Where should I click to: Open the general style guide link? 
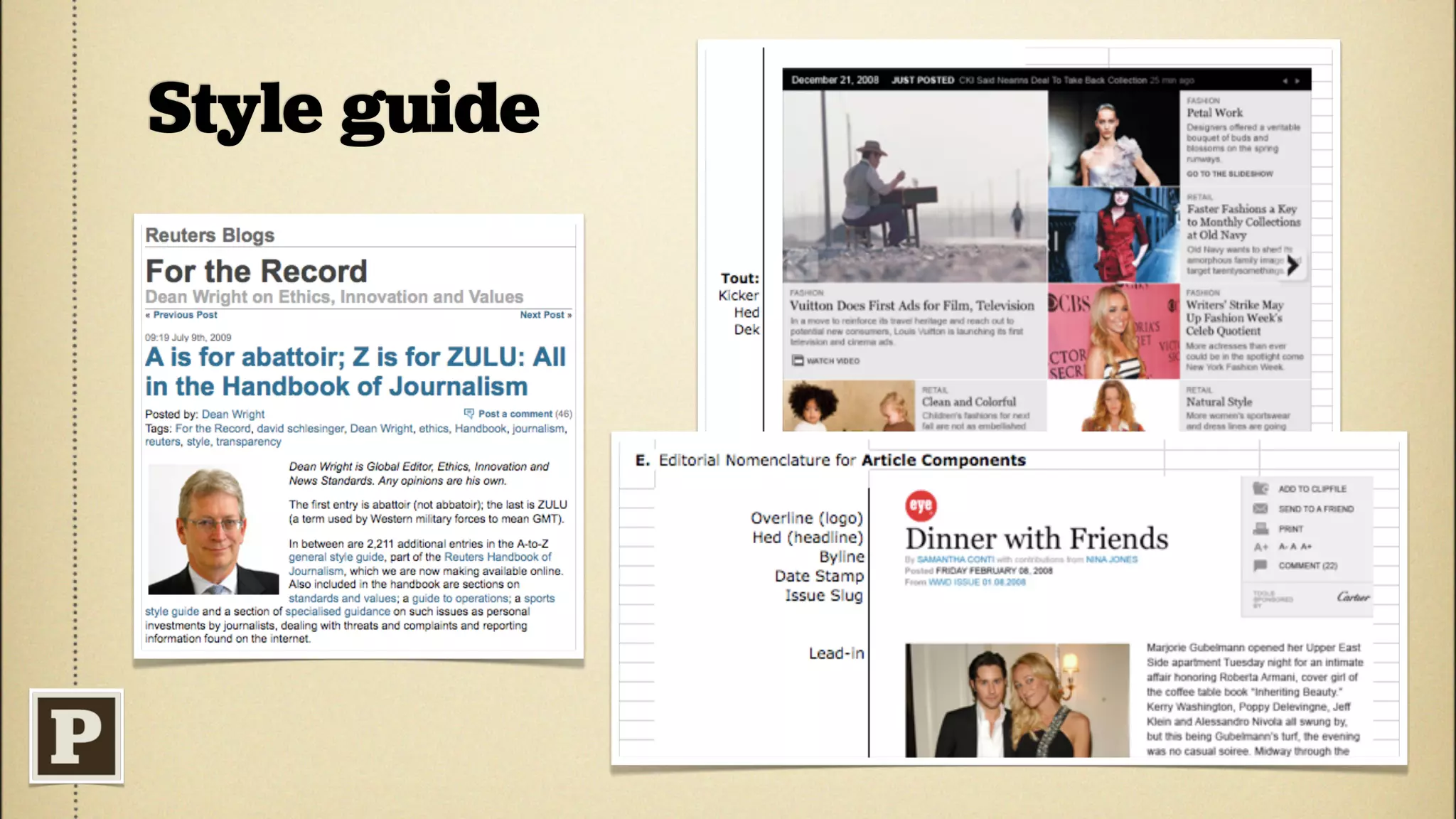coord(336,557)
